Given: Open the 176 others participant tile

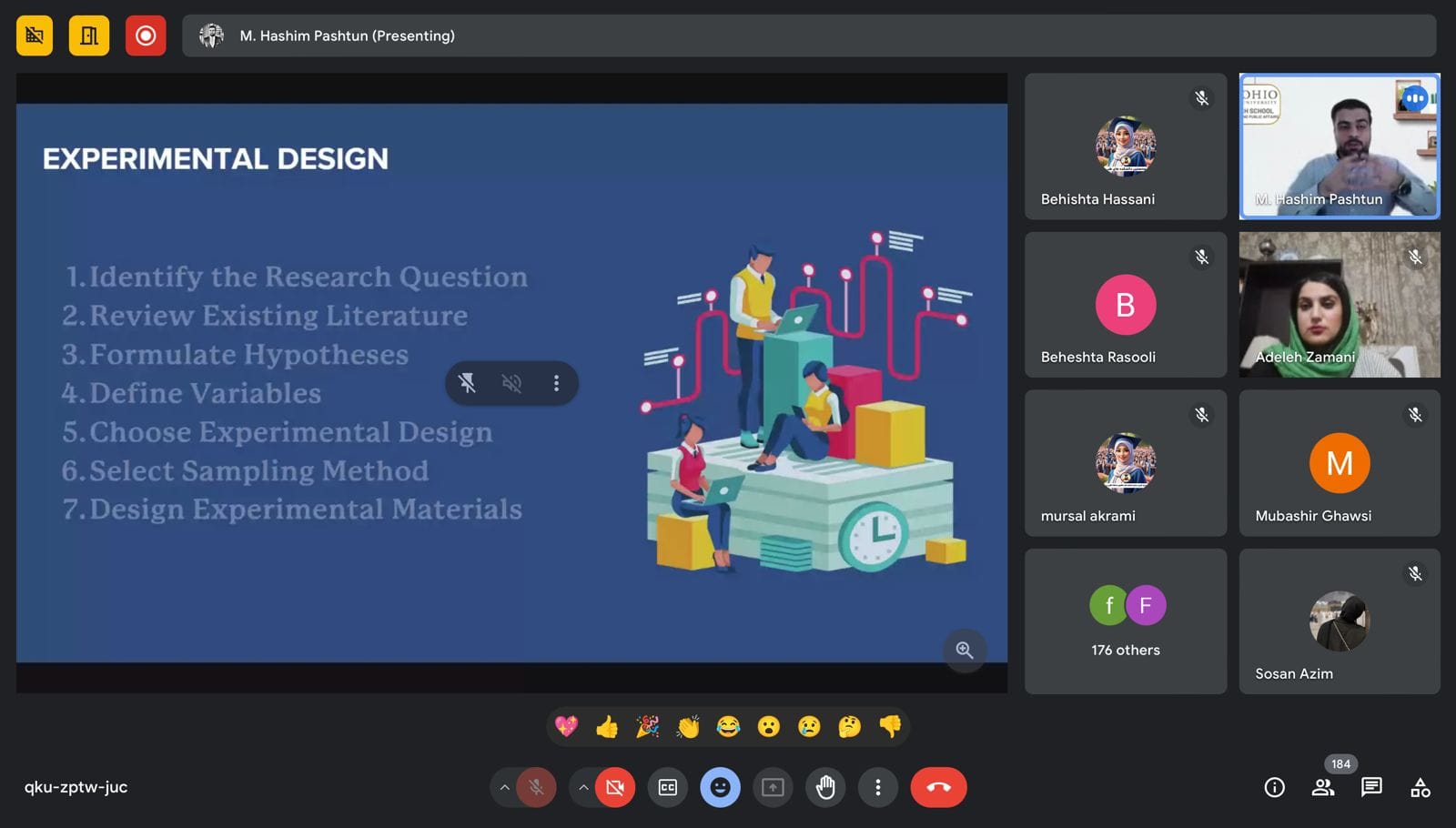Looking at the screenshot, I should [1126, 621].
